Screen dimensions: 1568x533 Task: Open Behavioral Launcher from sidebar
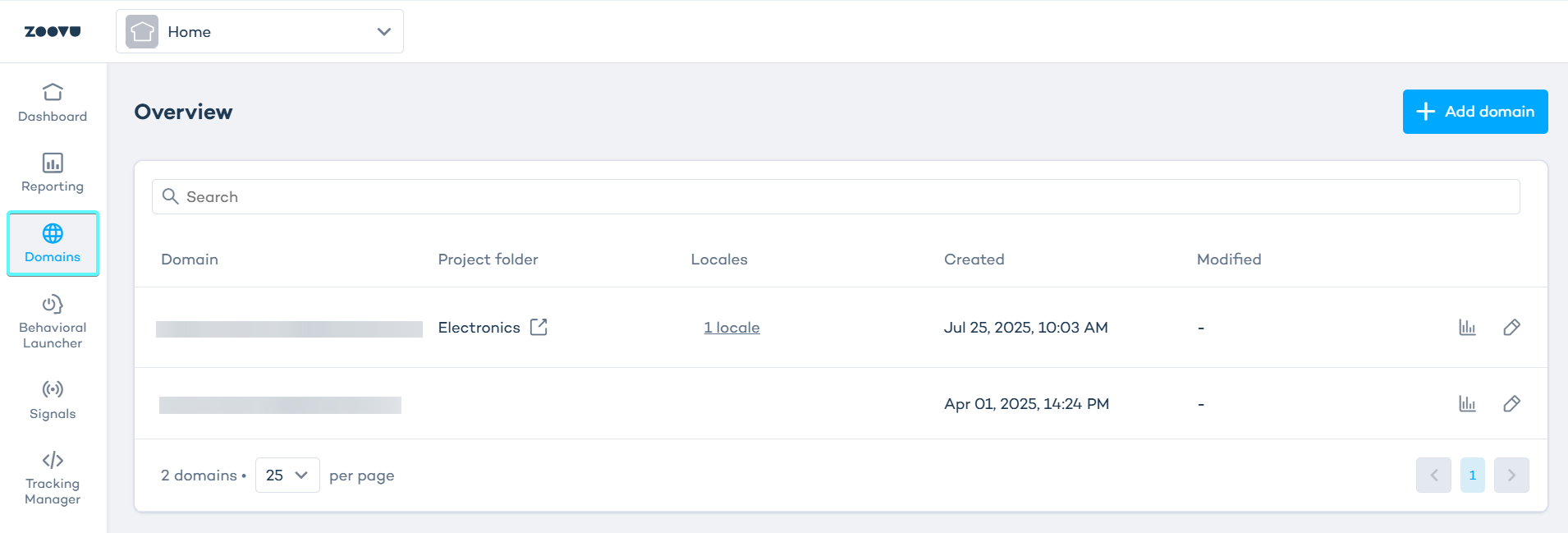click(x=53, y=322)
